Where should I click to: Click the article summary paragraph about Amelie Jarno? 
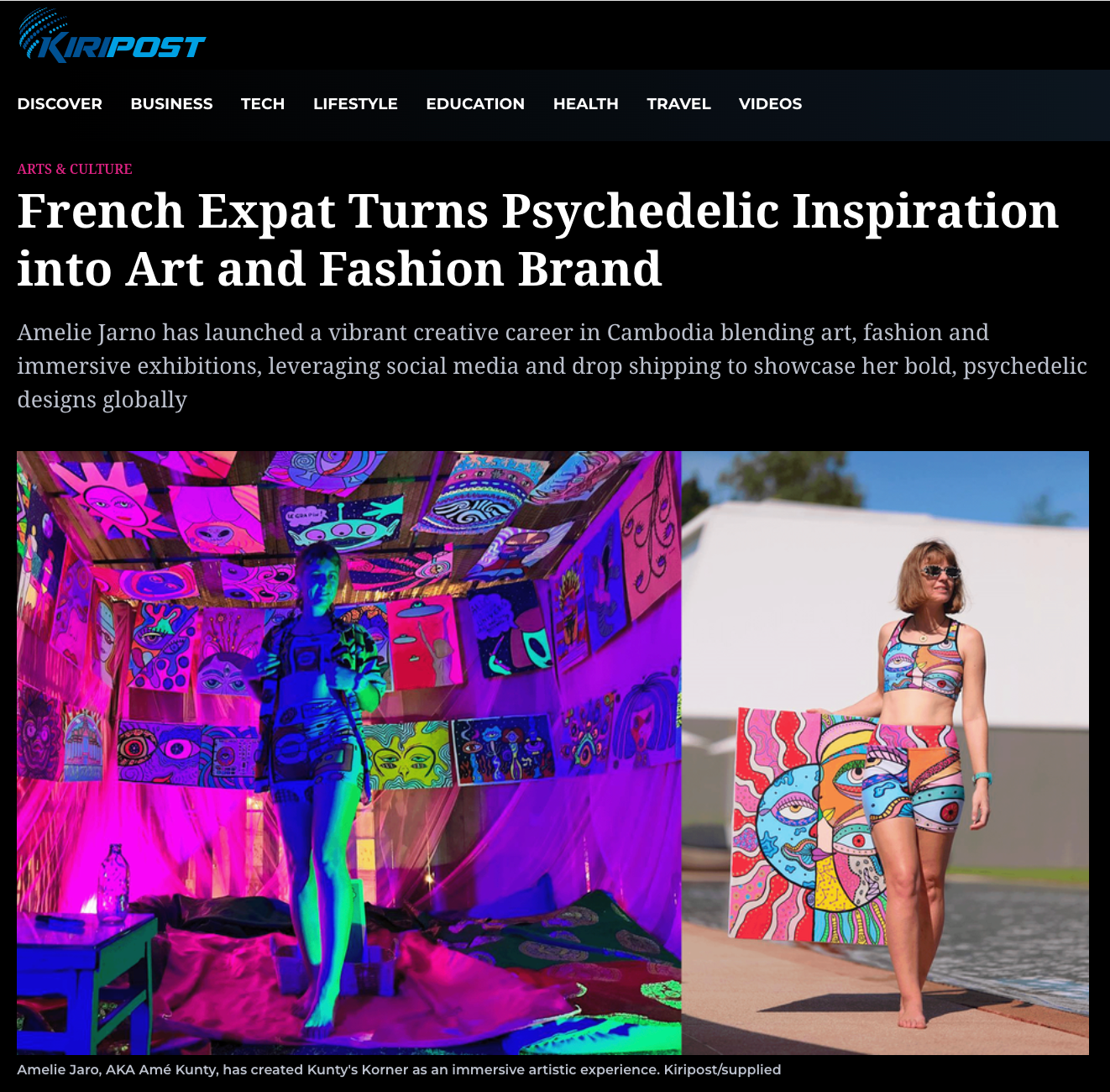(552, 366)
